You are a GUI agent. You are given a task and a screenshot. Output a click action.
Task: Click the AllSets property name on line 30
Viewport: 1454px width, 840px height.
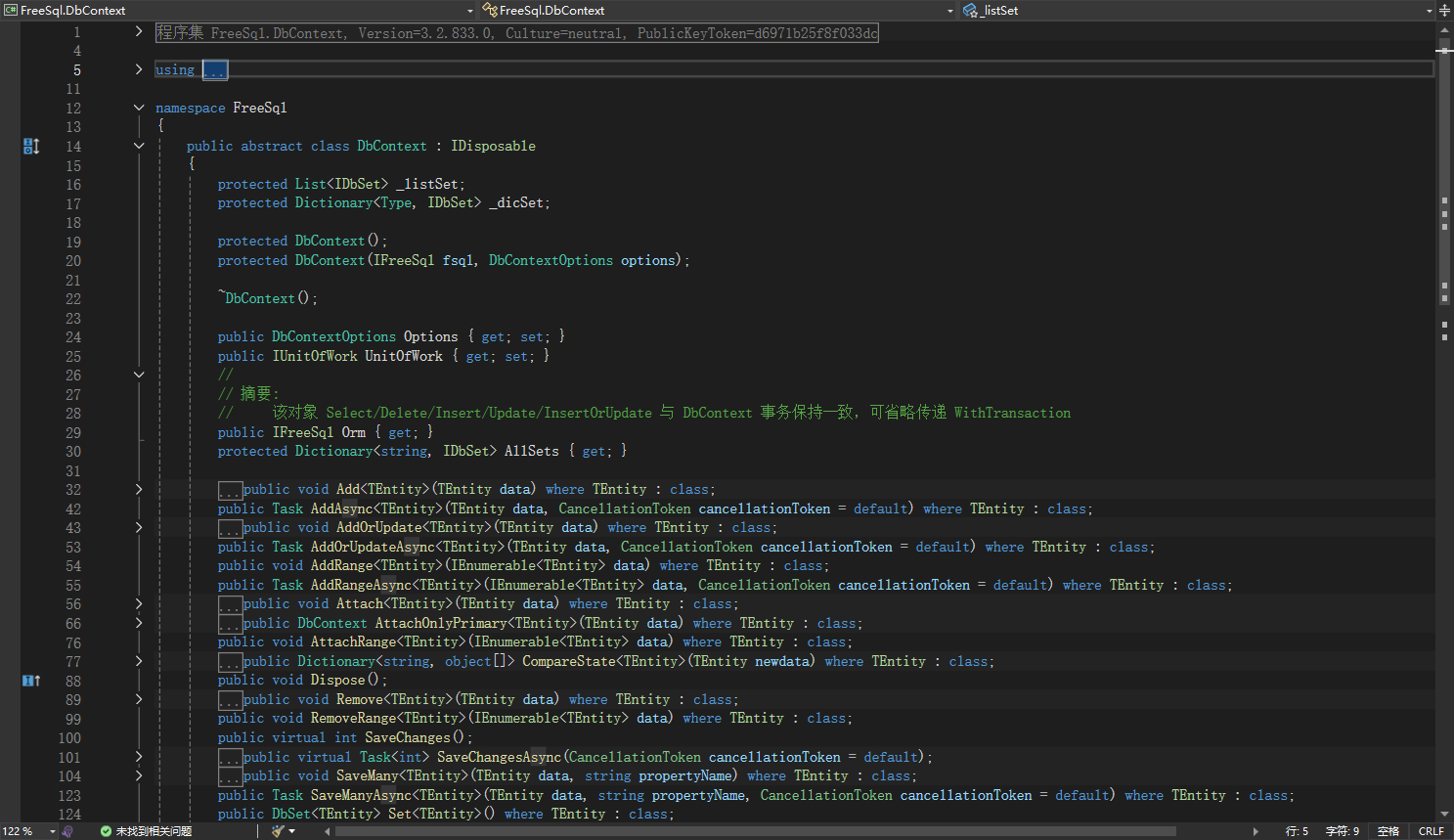coord(531,451)
